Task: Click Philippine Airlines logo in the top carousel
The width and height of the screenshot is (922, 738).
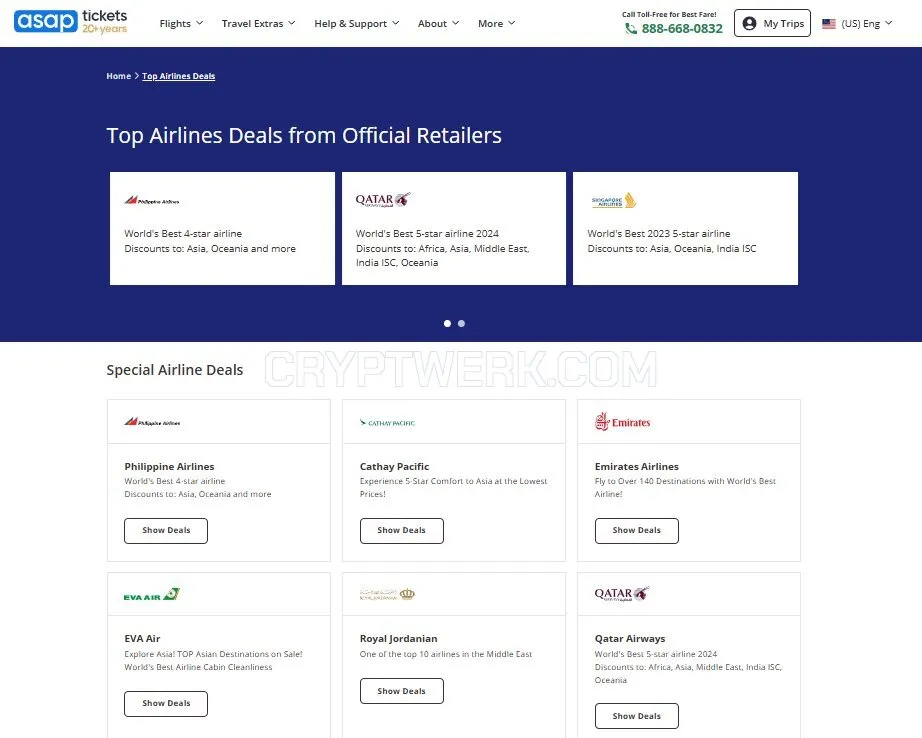Action: pyautogui.click(x=152, y=201)
